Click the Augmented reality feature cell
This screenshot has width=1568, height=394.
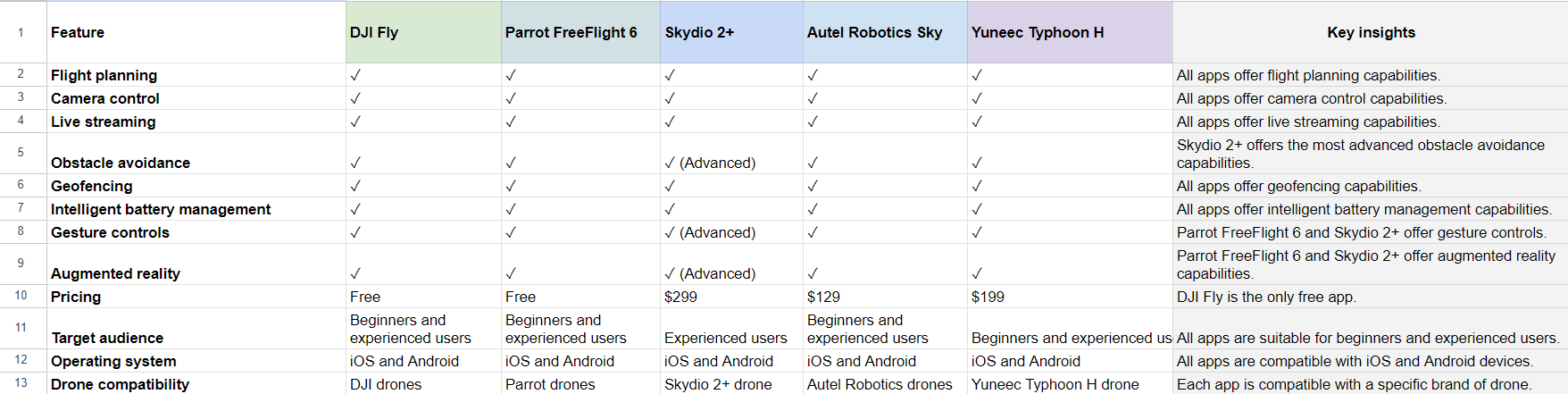coord(196,264)
